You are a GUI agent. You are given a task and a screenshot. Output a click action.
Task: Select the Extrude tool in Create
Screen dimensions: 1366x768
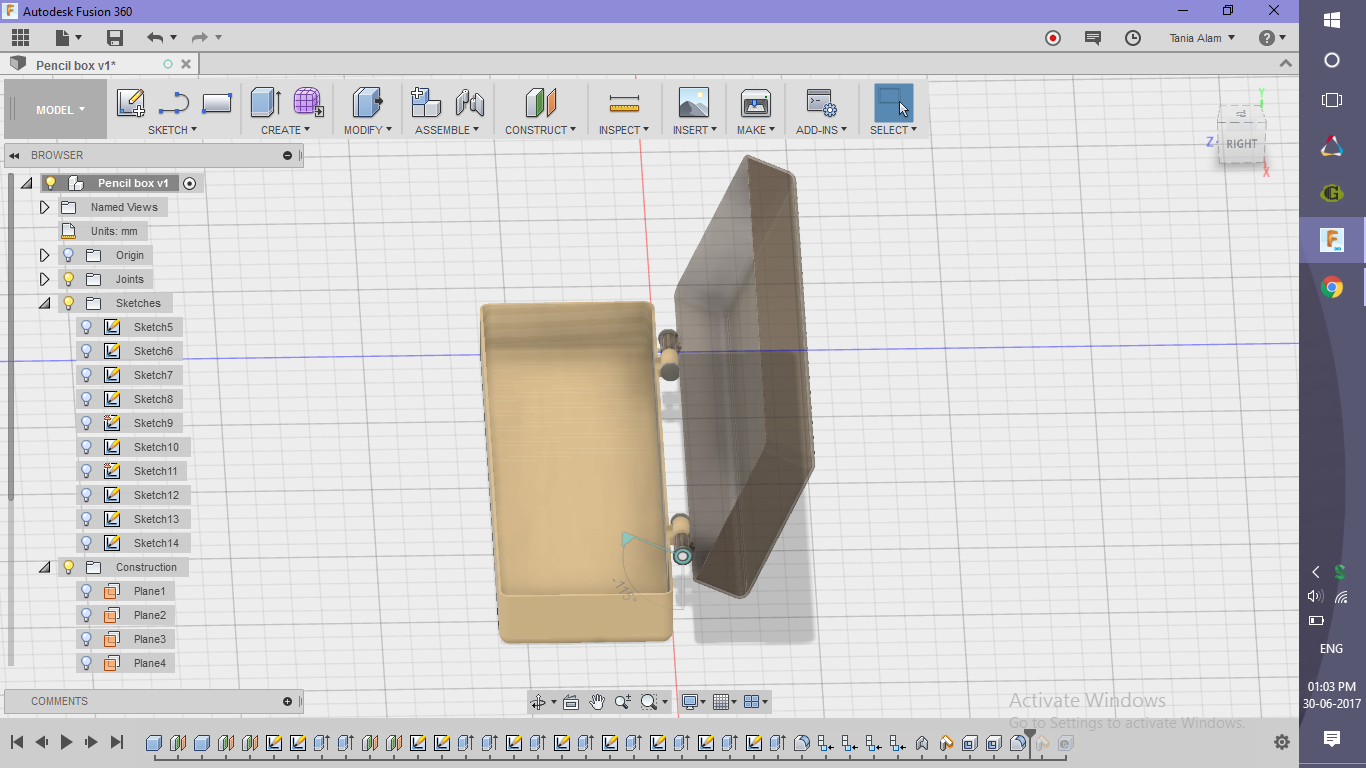pyautogui.click(x=265, y=103)
